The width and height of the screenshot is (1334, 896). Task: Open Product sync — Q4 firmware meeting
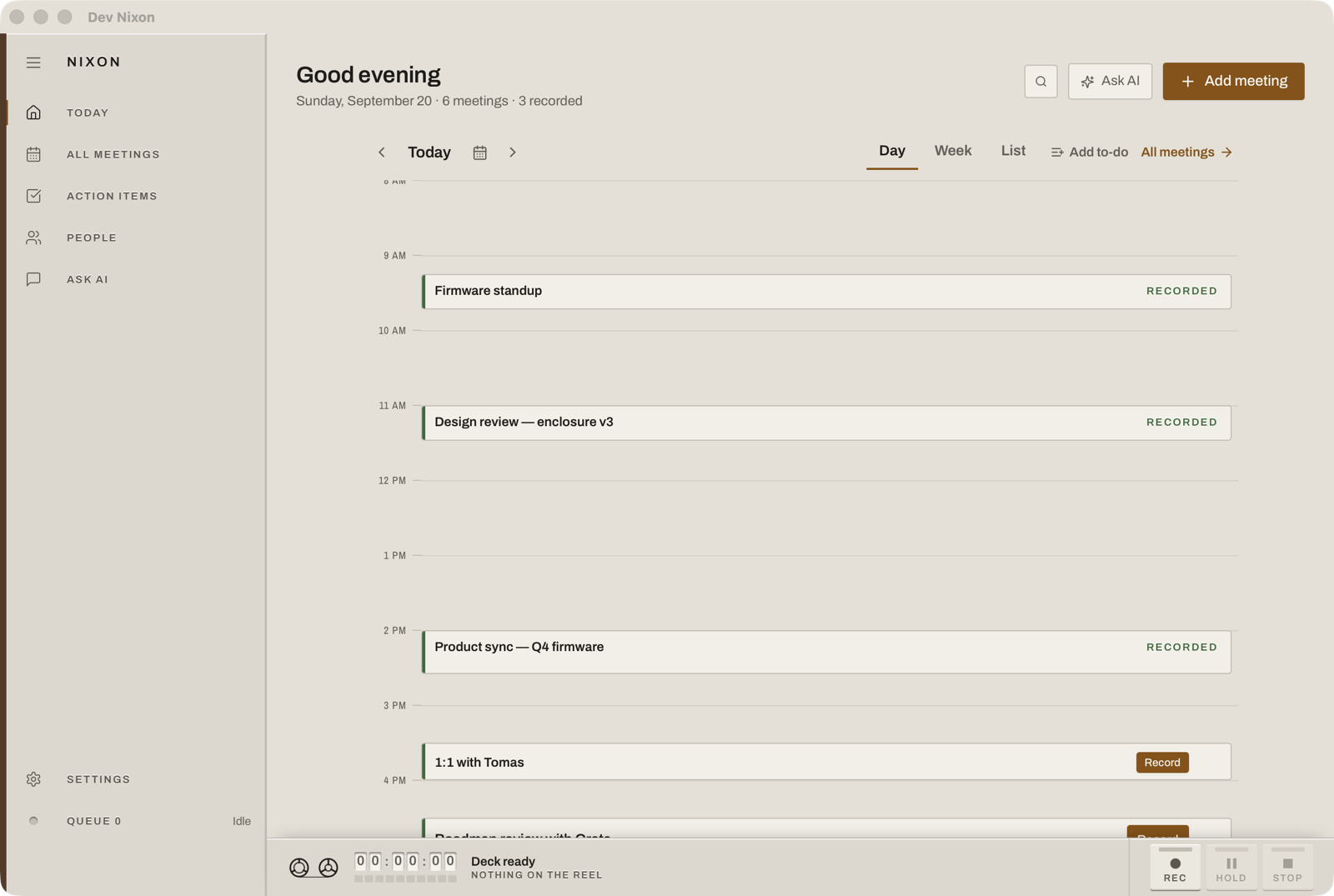[826, 652]
